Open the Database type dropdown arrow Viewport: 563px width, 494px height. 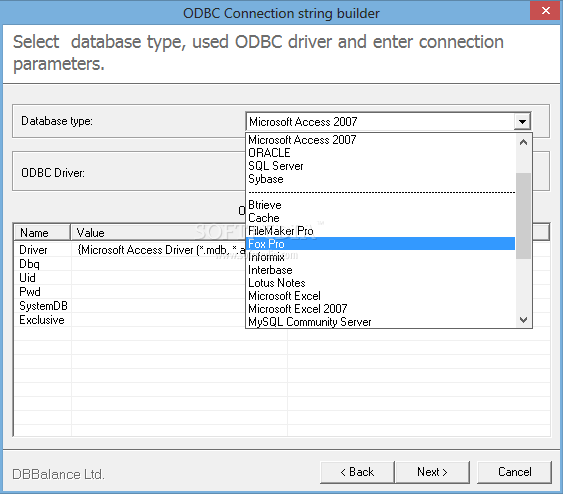pyautogui.click(x=522, y=122)
